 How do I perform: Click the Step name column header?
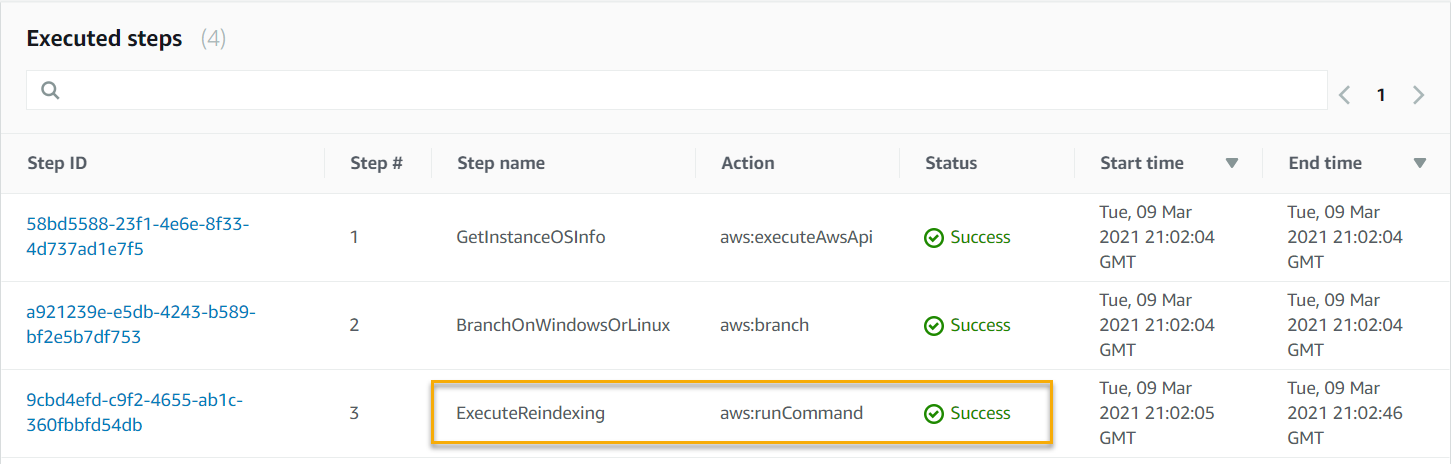pos(501,163)
